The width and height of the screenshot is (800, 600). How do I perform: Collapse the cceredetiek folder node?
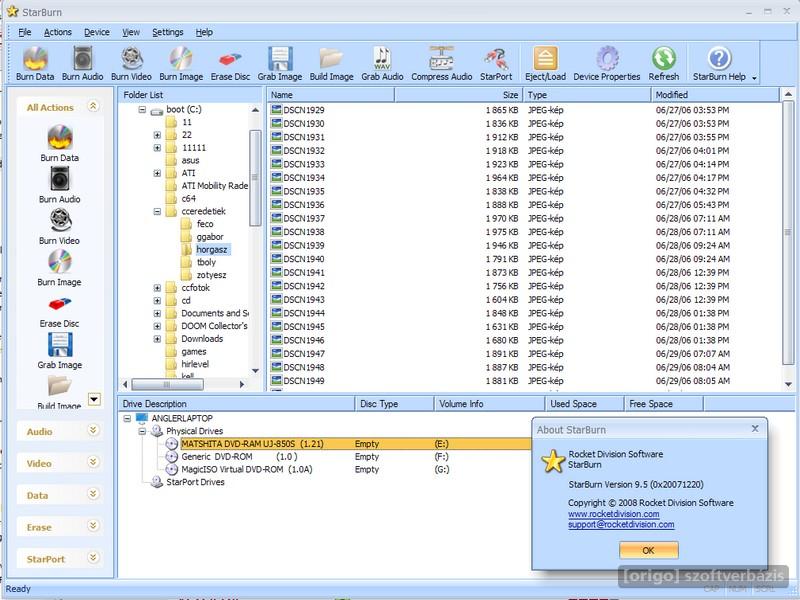157,211
